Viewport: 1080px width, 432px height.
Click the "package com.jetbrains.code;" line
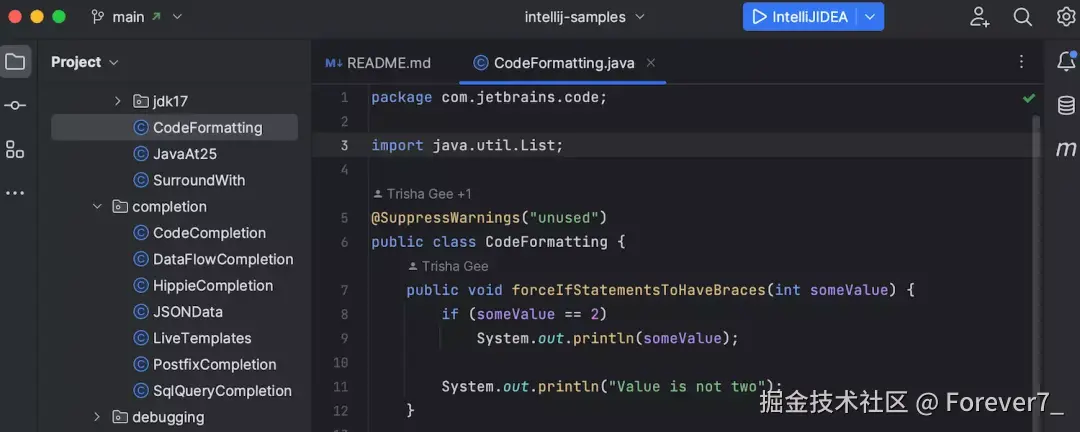pyautogui.click(x=489, y=98)
